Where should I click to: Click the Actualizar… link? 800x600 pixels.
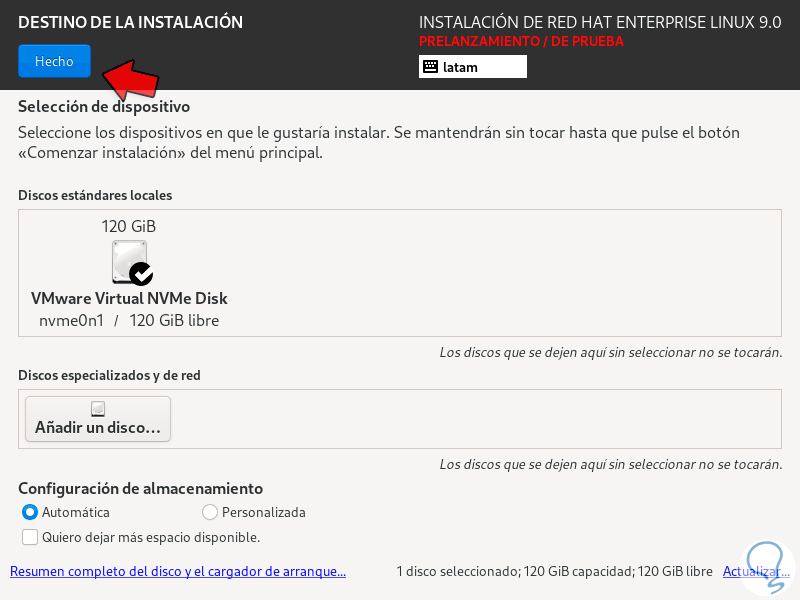tap(756, 571)
